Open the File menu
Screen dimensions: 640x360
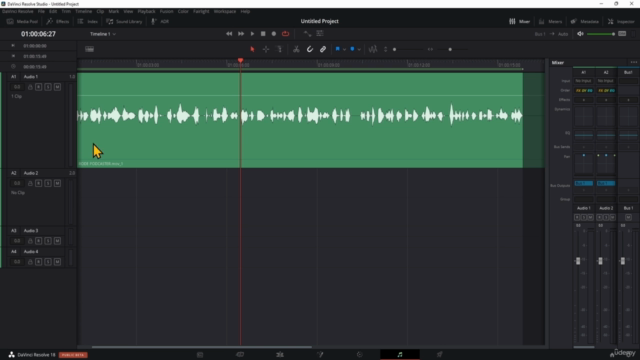tap(41, 11)
